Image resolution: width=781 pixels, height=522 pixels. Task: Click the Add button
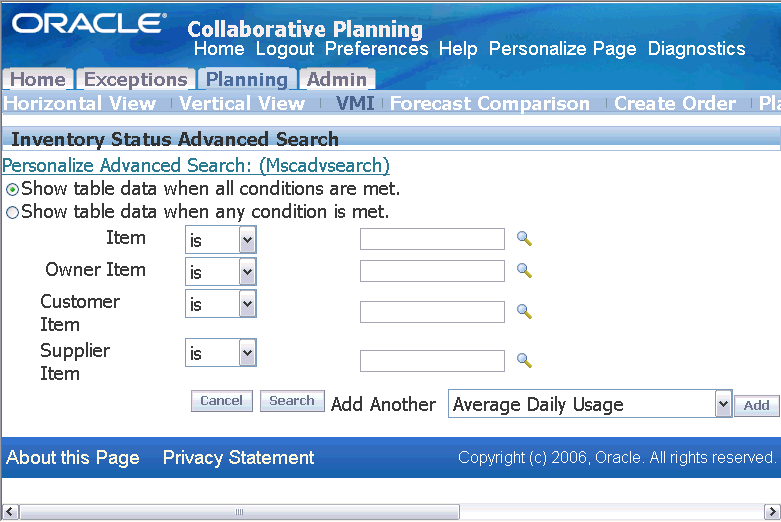click(x=757, y=405)
